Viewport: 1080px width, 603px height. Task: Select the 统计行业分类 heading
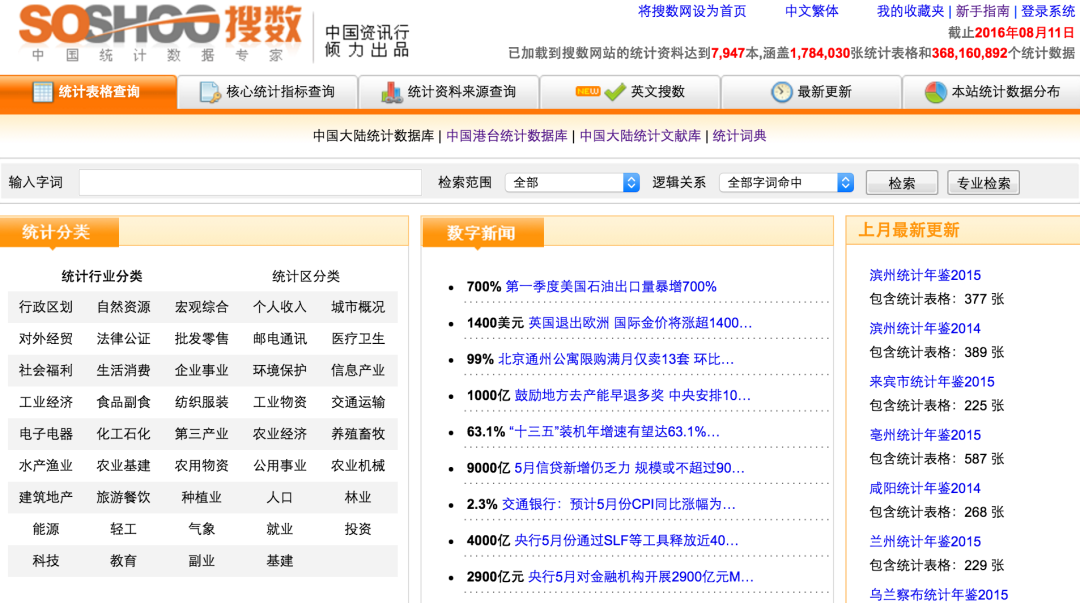(x=102, y=276)
